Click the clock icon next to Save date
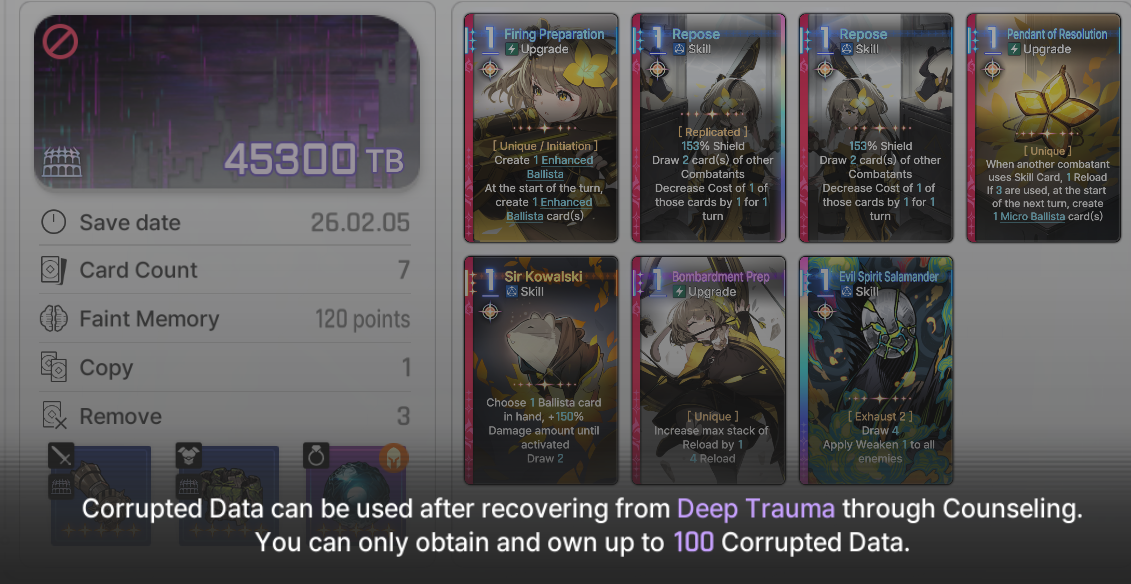The image size is (1131, 584). click(x=53, y=221)
